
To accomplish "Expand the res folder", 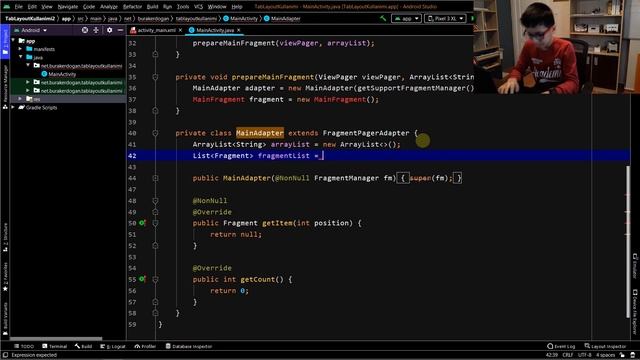I will [x=20, y=99].
